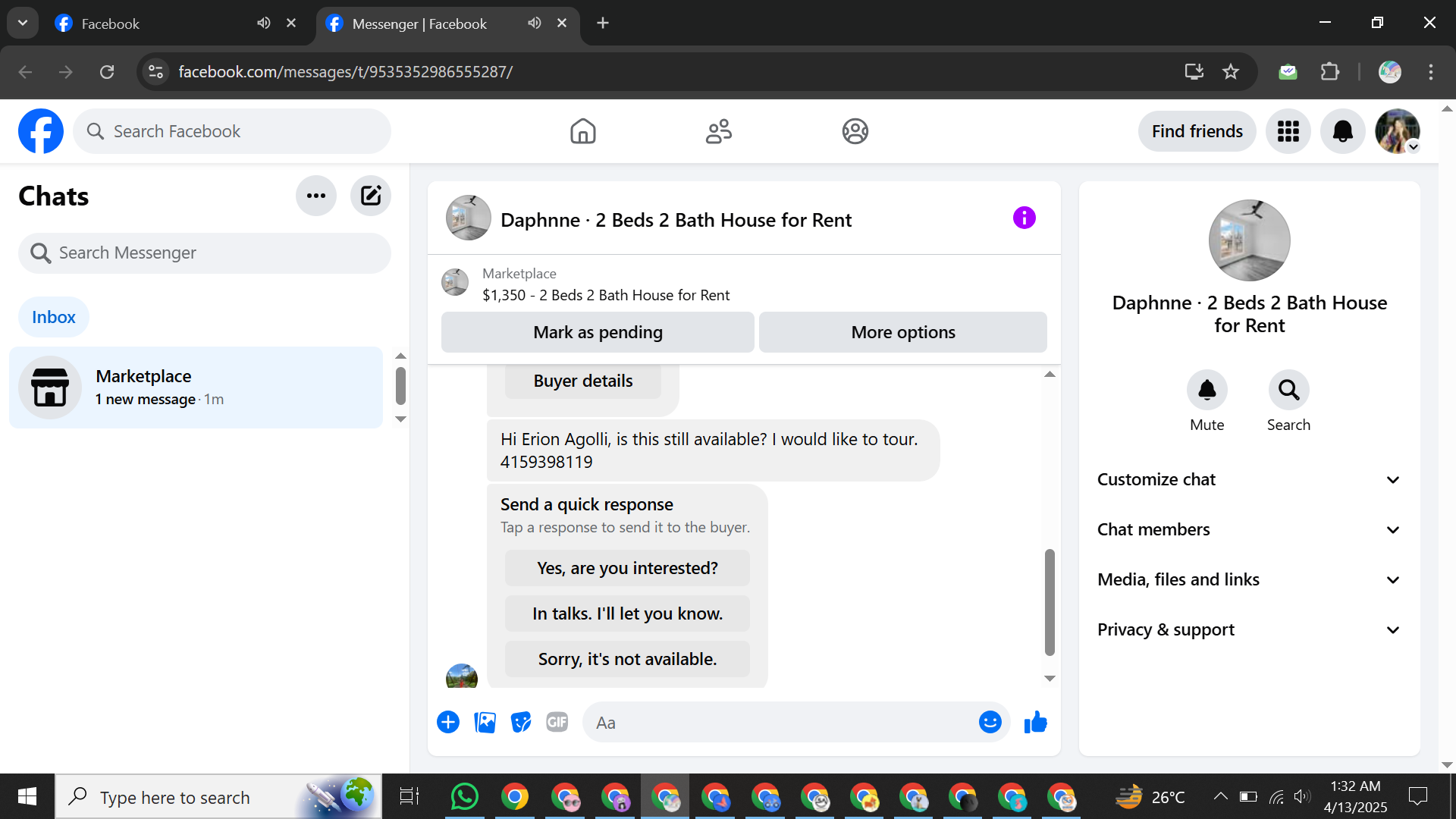Click the conversation scrollbar thumb
Screen dimensions: 1456x819
1050,602
